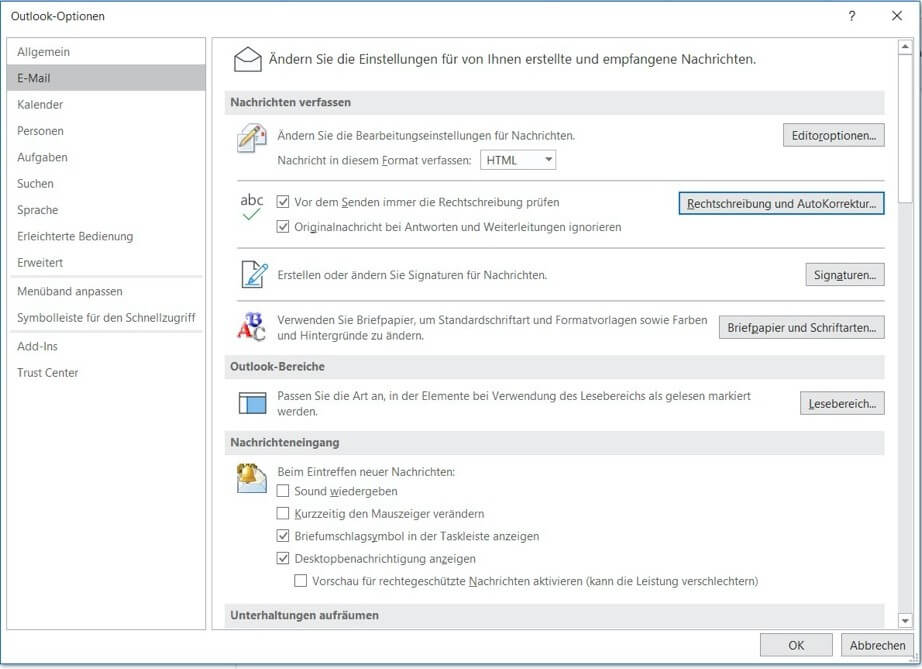Open Briefpapier und Schriftarten dialog
Image resolution: width=922 pixels, height=669 pixels.
coord(801,328)
